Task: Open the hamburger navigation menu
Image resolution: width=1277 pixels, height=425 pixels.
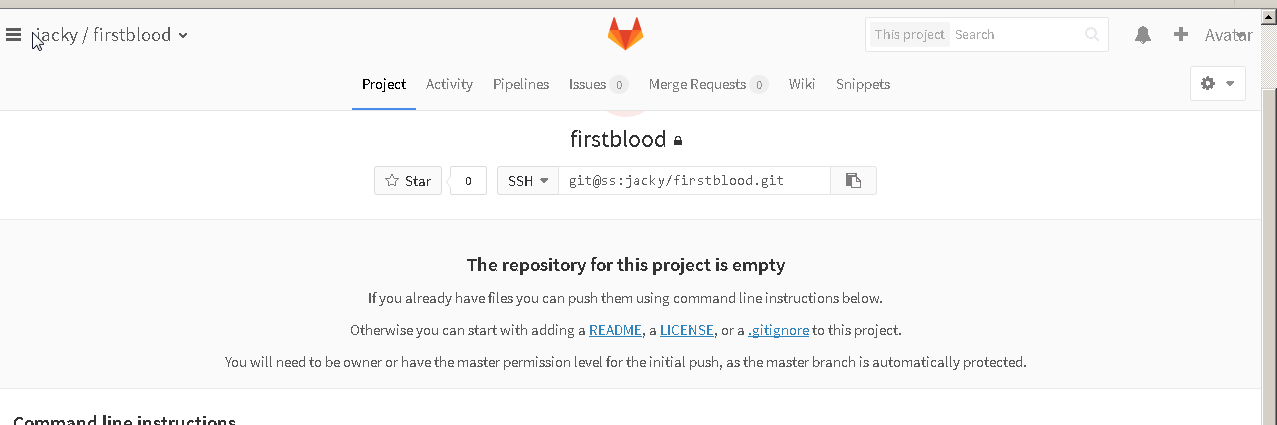Action: click(x=13, y=35)
